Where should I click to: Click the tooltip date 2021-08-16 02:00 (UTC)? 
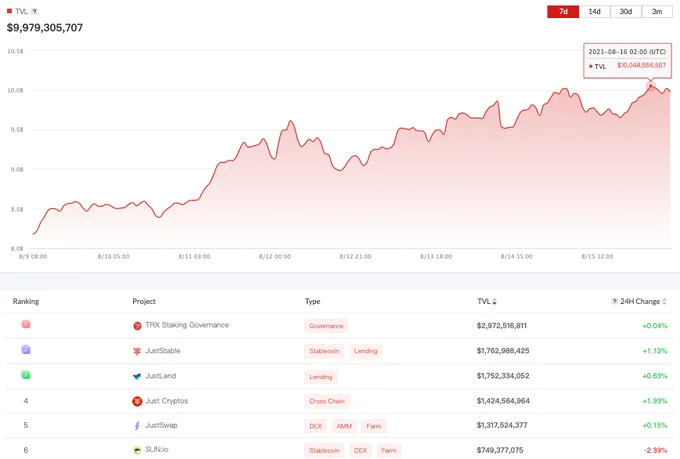coord(627,52)
